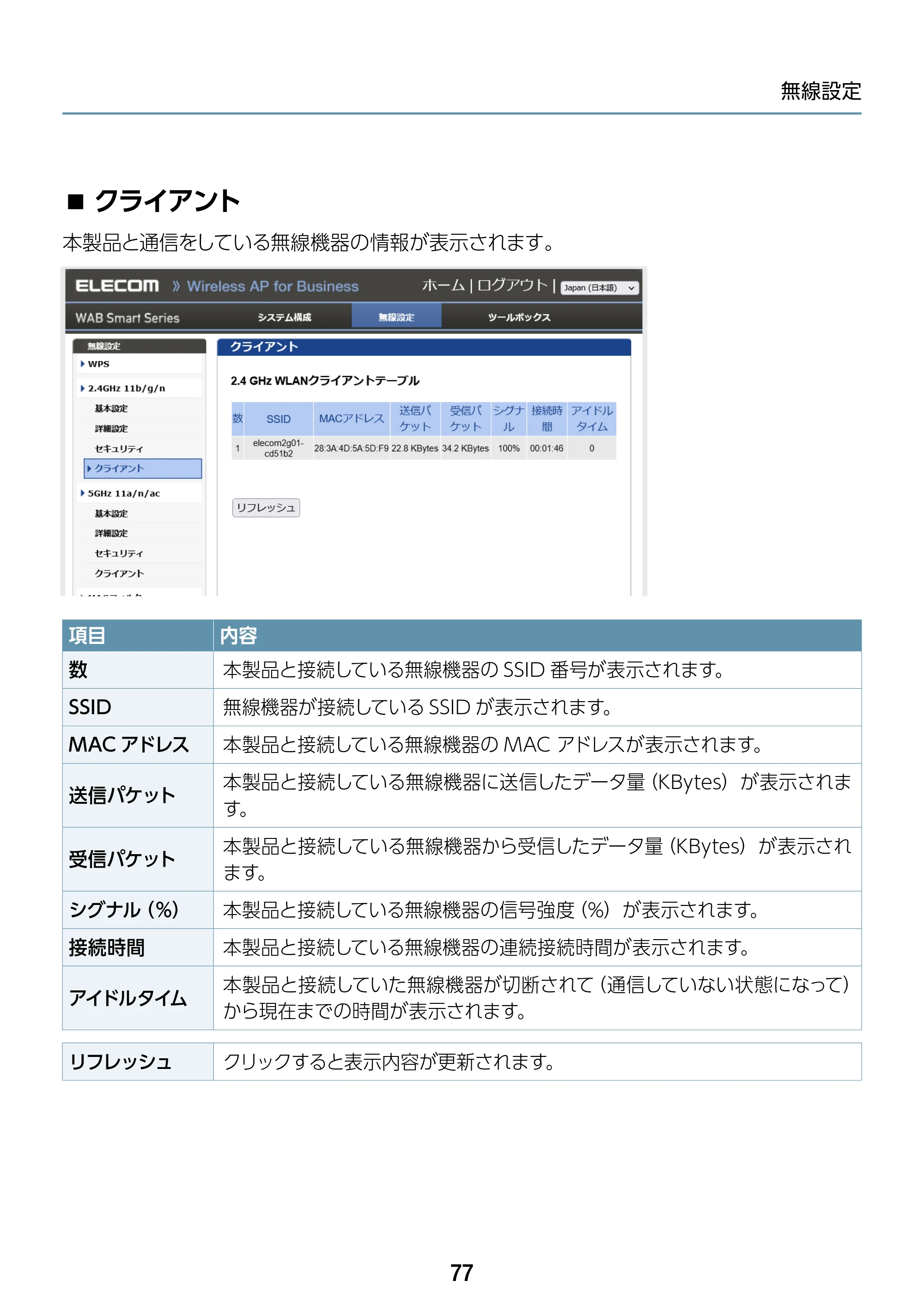Open クライアント under 5GHz 11a/n/ac
Viewport: 924px width, 1311px height.
click(x=119, y=573)
